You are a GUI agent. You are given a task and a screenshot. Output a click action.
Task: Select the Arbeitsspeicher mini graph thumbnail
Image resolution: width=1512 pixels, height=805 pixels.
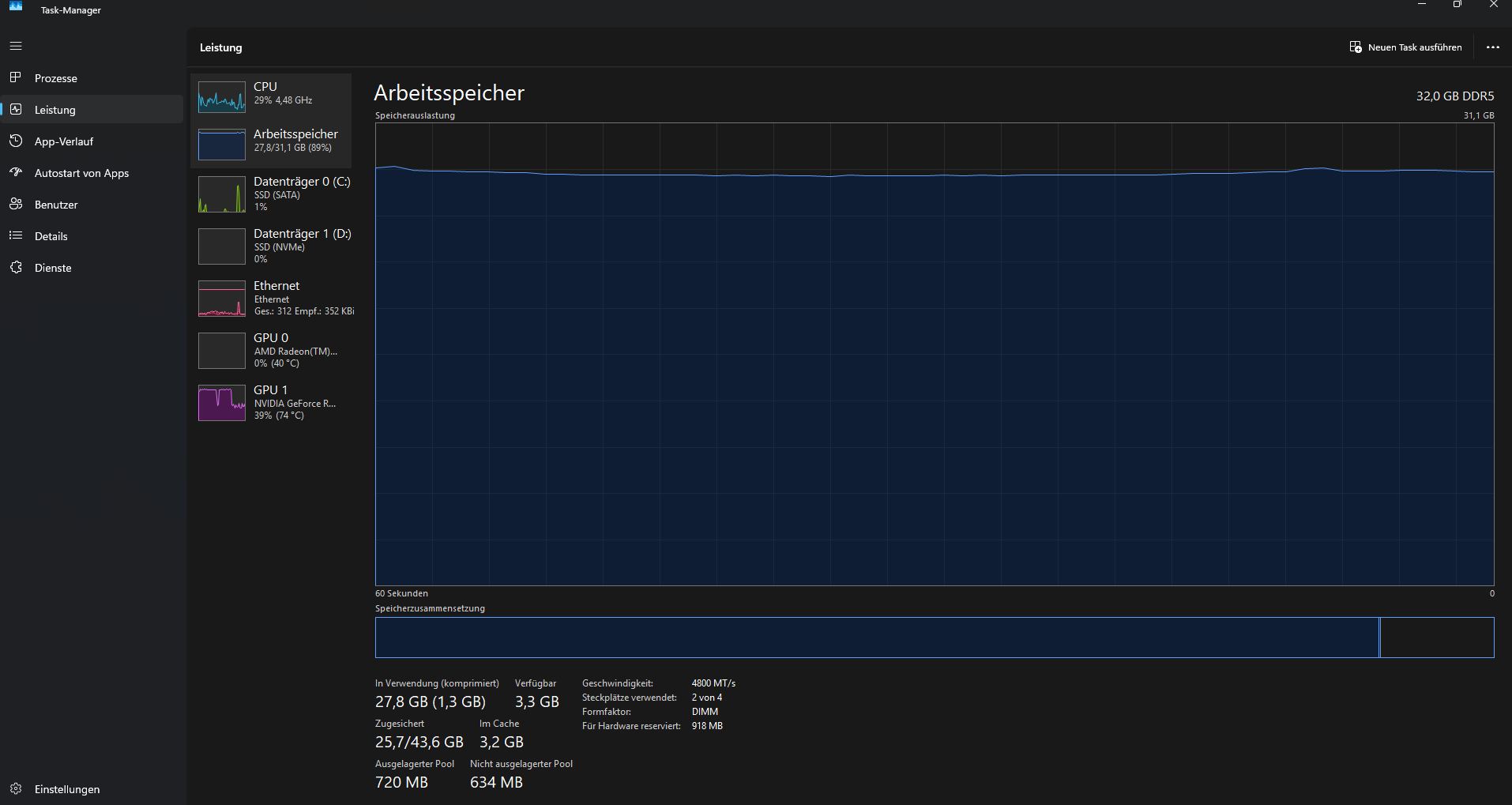(222, 145)
